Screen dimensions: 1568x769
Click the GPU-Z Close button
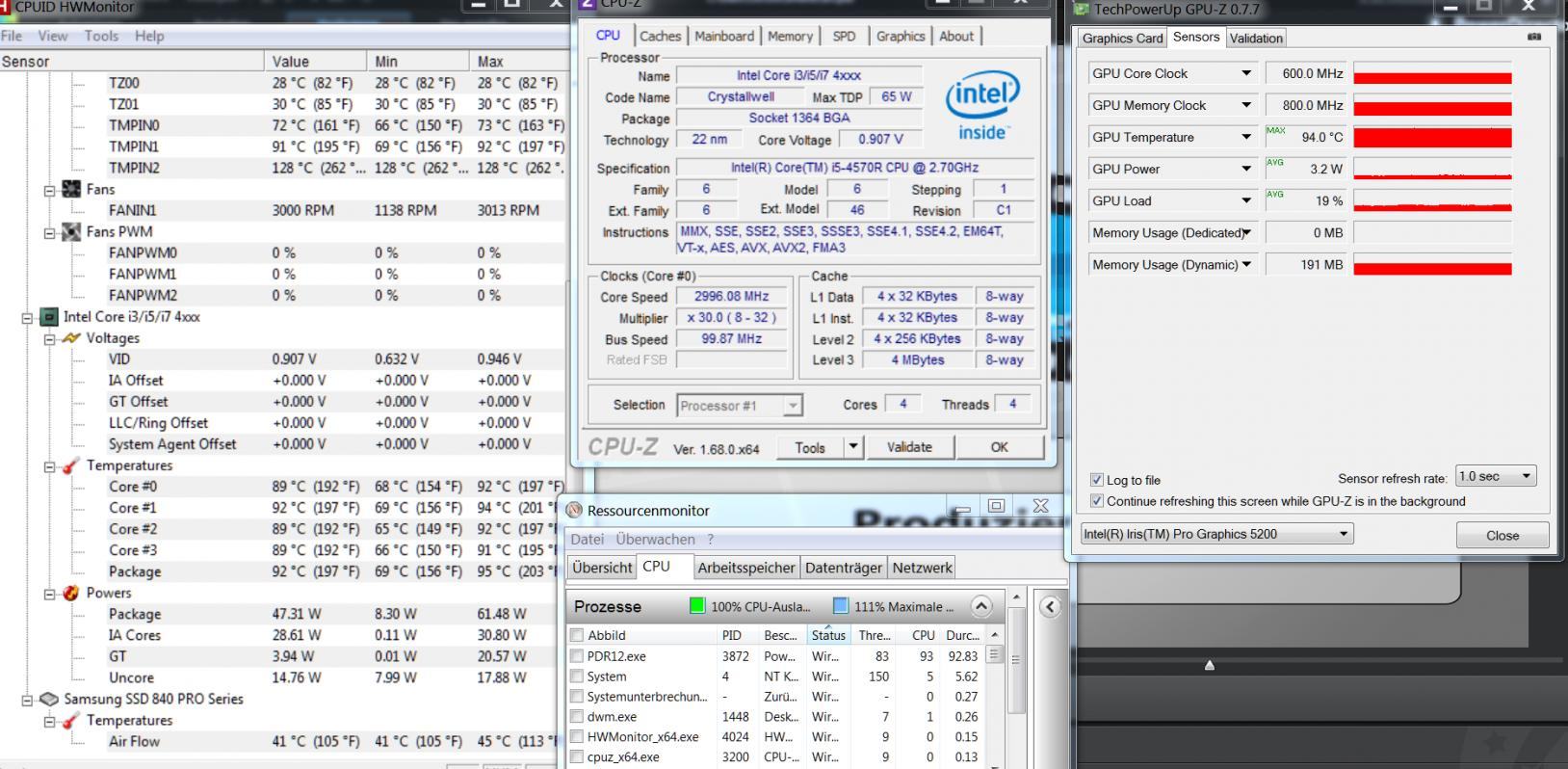[x=1503, y=535]
